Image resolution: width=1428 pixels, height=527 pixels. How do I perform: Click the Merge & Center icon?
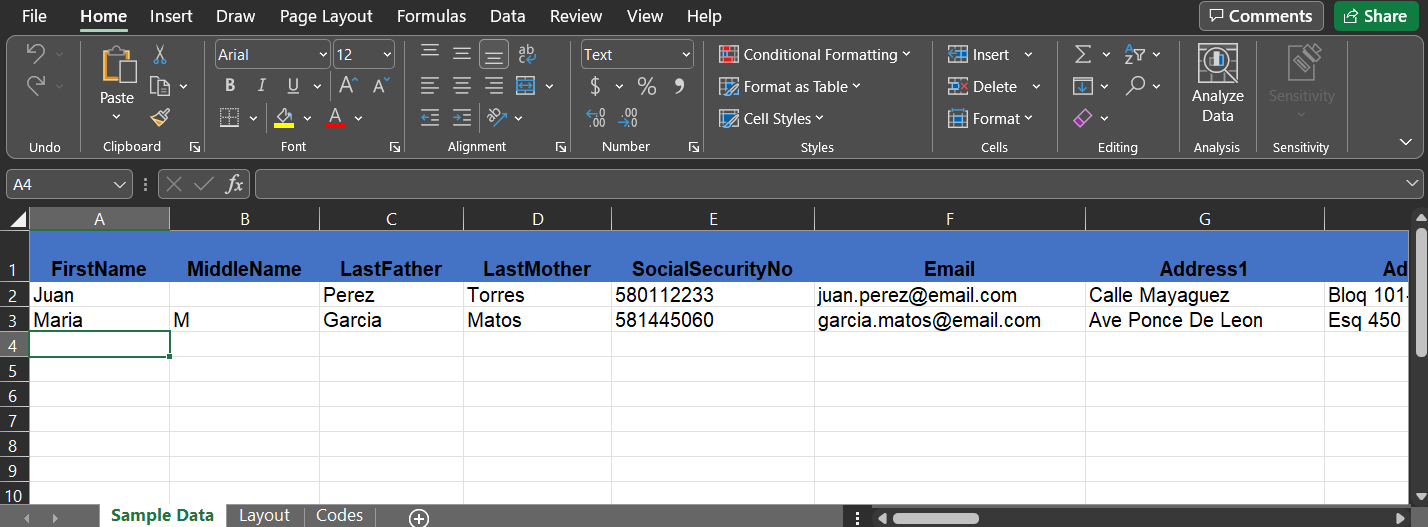coord(526,86)
